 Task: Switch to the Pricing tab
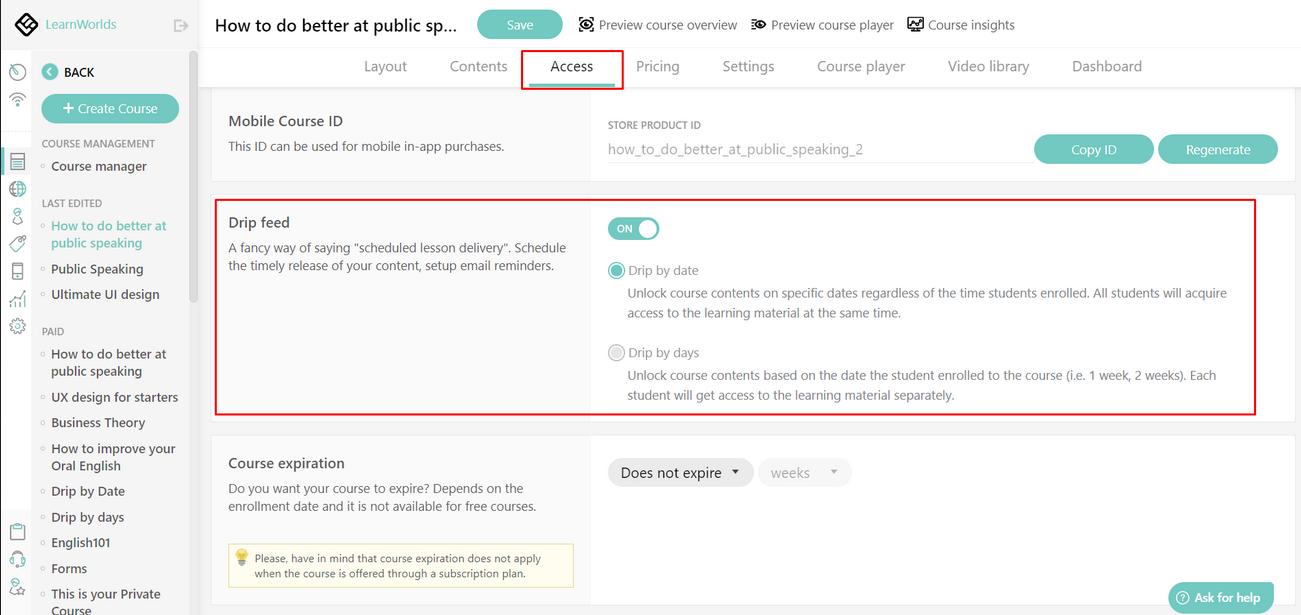coord(658,66)
